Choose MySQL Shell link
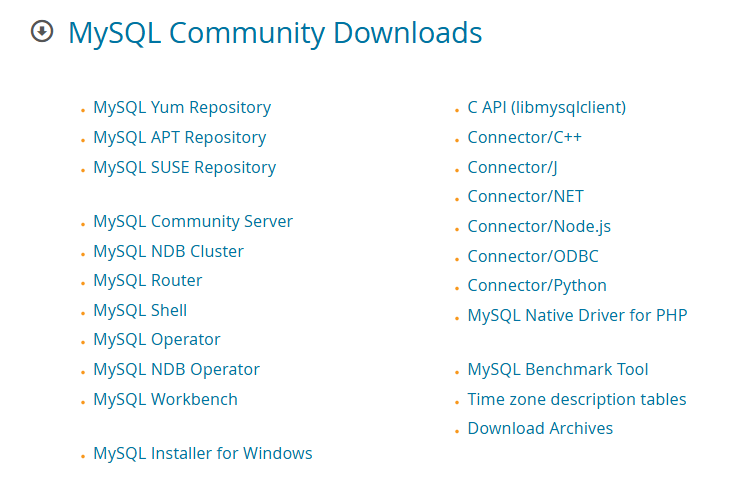Image resolution: width=741 pixels, height=479 pixels. coord(140,310)
